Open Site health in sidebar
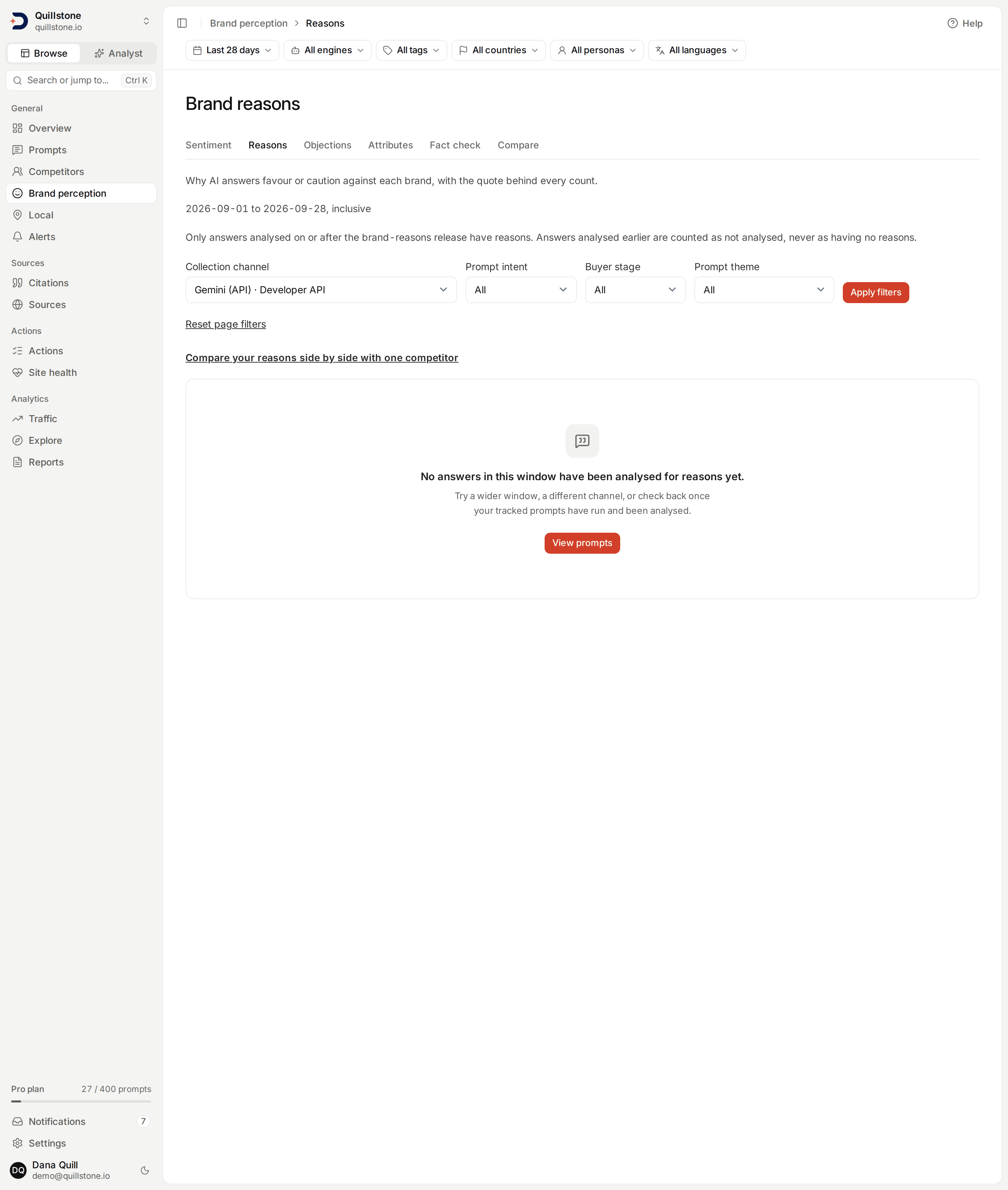The height and width of the screenshot is (1190, 1008). (81, 372)
